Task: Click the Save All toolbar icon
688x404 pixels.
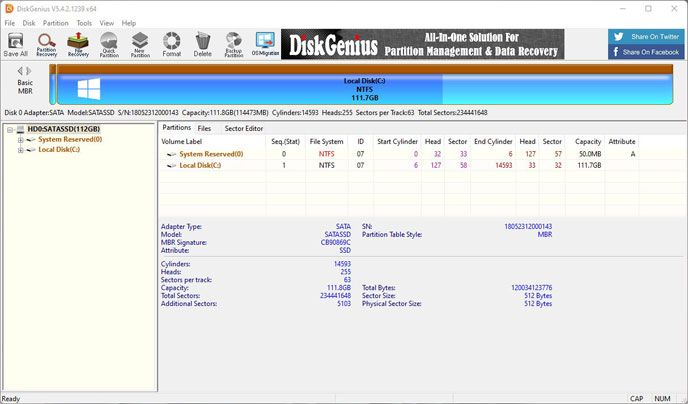Action: coord(16,44)
